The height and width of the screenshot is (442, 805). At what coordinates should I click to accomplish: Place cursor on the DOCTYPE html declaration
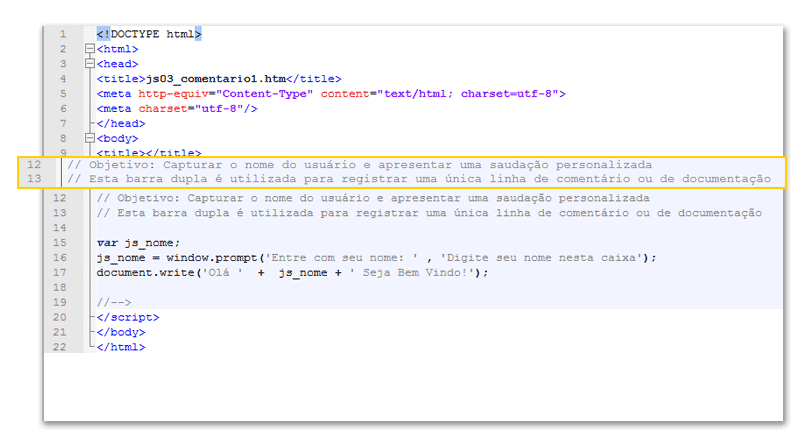pos(149,34)
